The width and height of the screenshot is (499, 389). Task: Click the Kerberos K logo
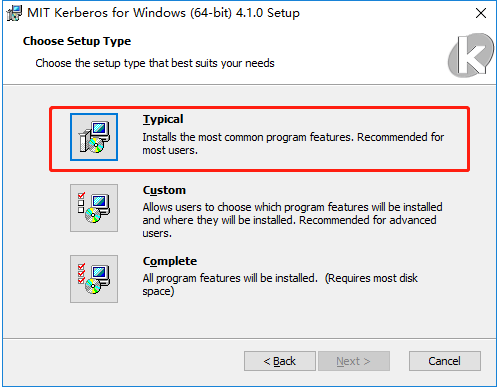click(x=471, y=55)
